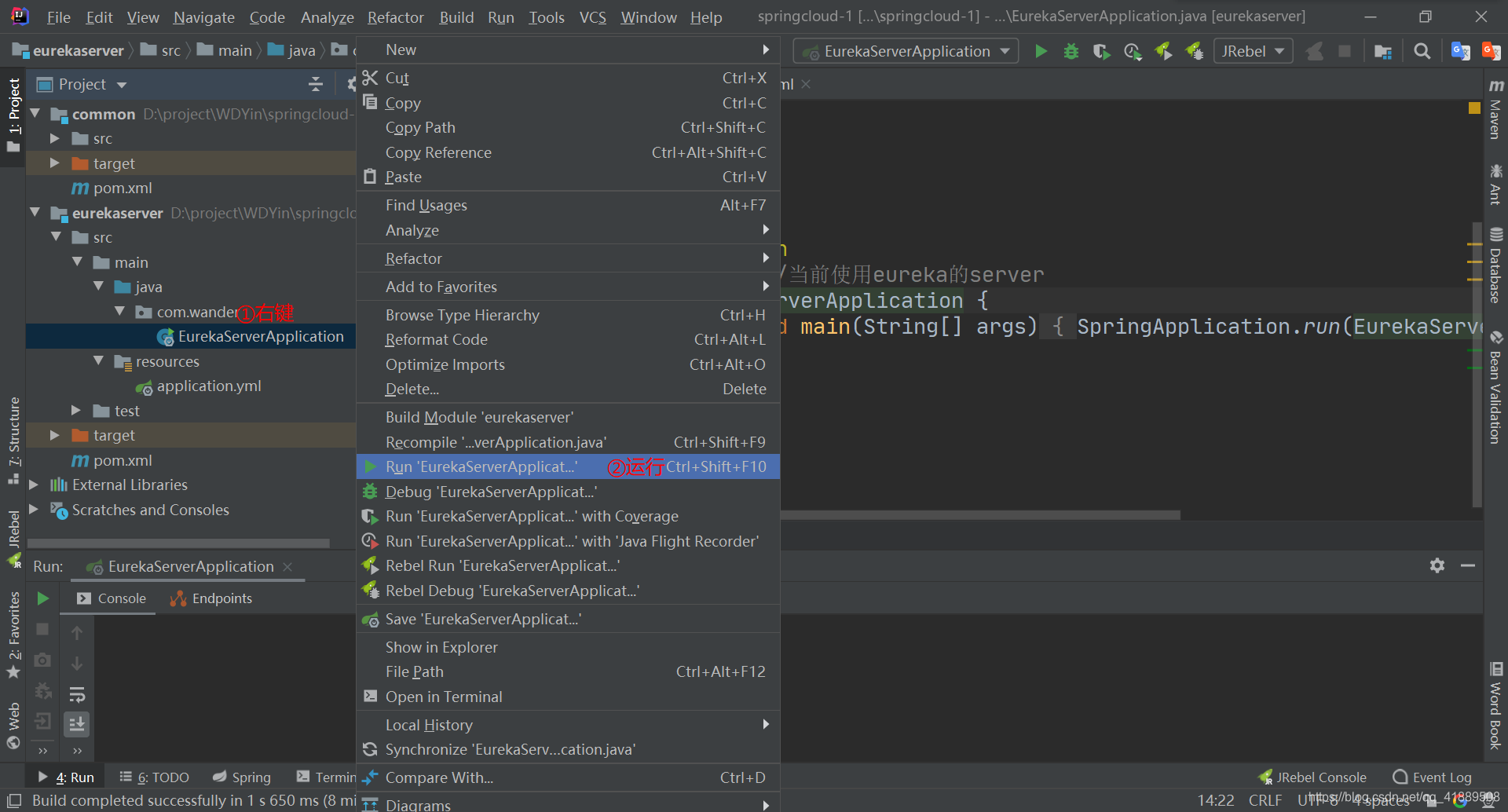The width and height of the screenshot is (1508, 812).
Task: Select application.yml in project tree
Action: pyautogui.click(x=209, y=386)
